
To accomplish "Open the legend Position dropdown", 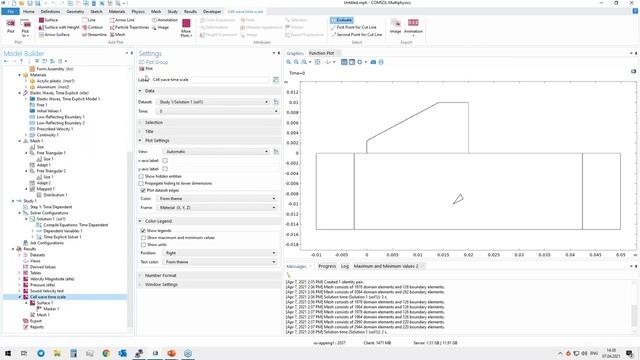I will click(220, 253).
